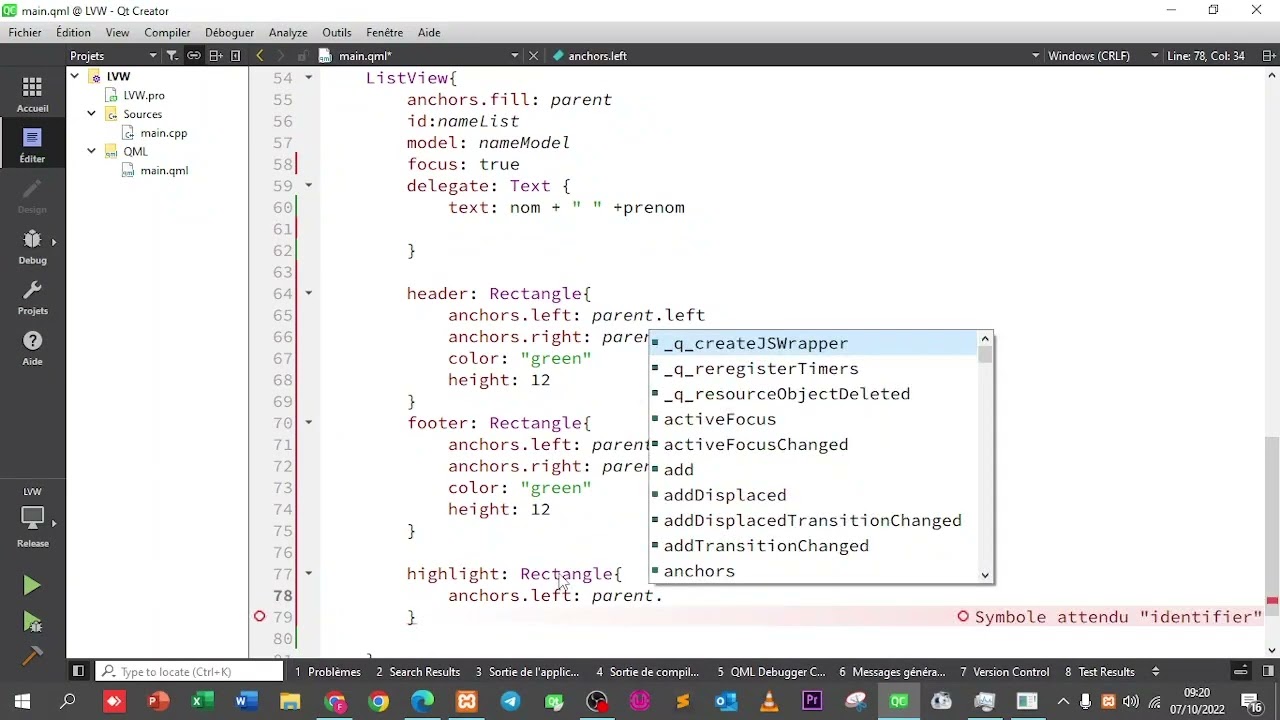Open VLC media player from taskbar
The width and height of the screenshot is (1280, 720).
(x=768, y=702)
